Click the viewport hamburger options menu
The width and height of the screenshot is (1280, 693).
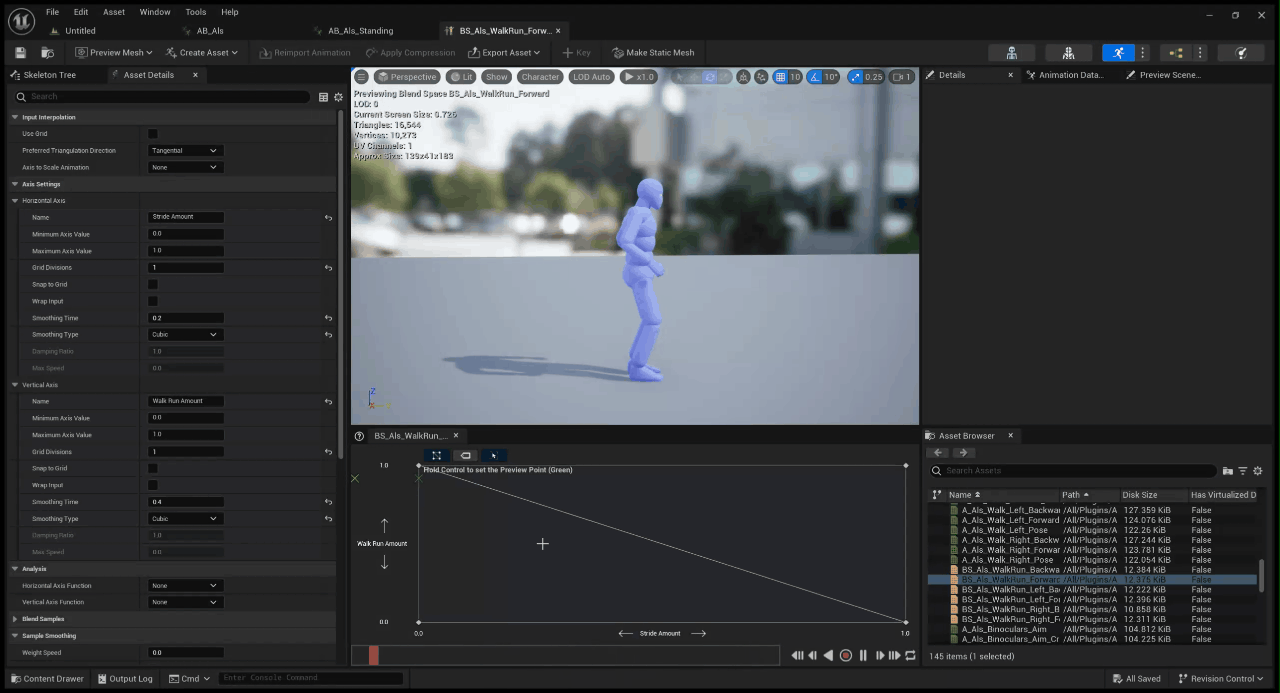362,77
